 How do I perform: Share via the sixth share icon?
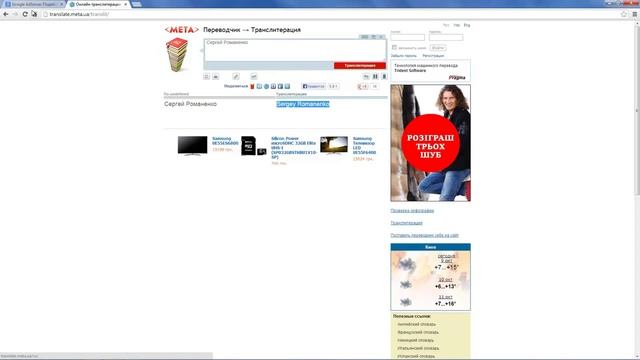287,86
